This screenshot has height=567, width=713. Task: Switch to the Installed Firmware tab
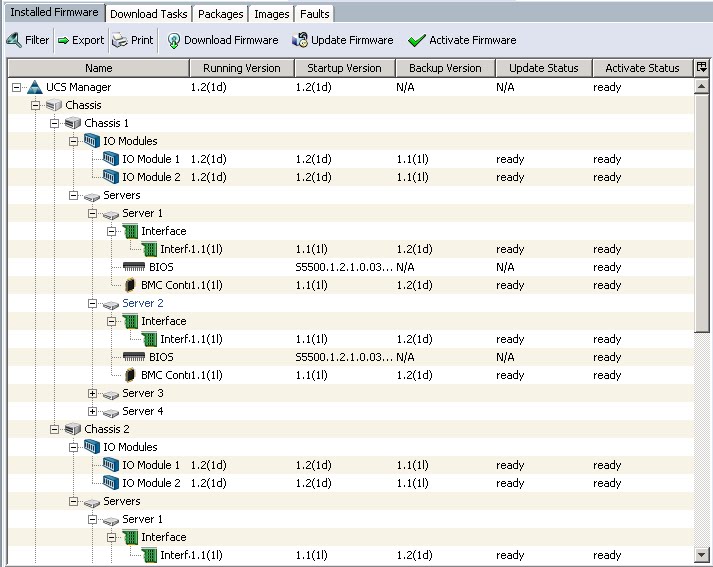55,12
